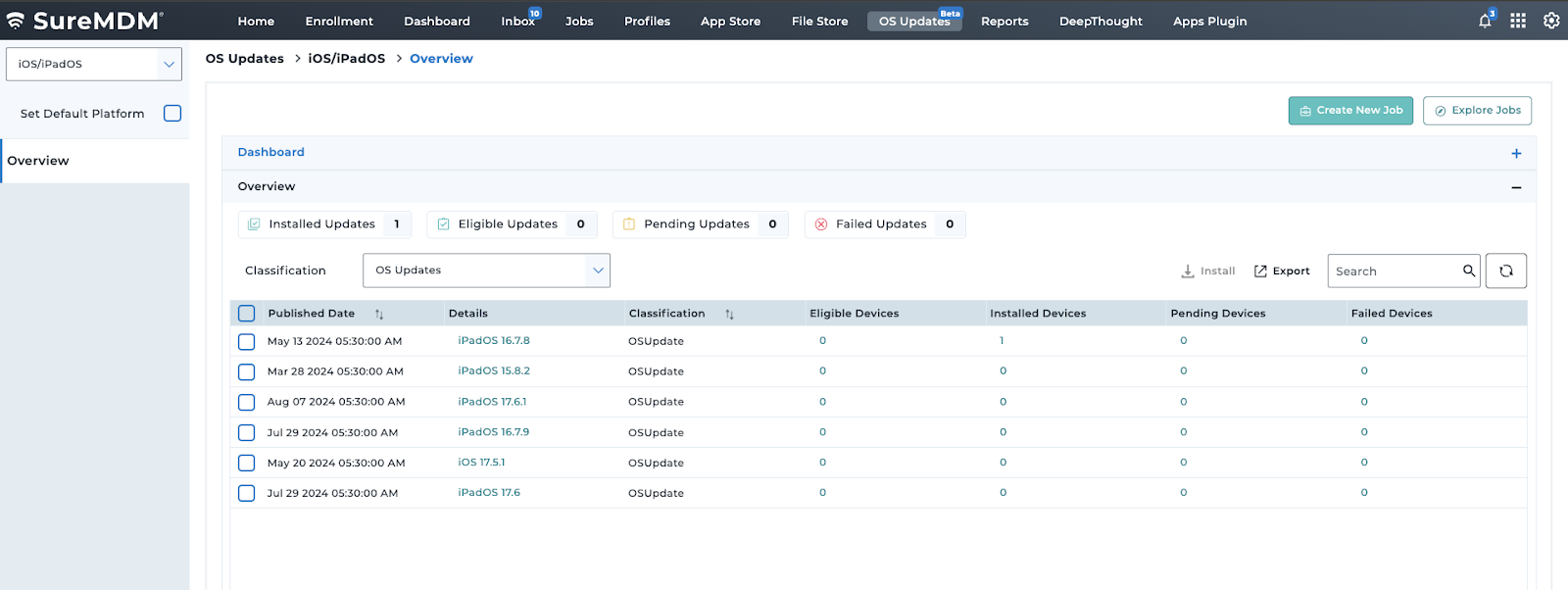Image resolution: width=1568 pixels, height=590 pixels.
Task: Select Overview in the sidebar
Action: [95, 161]
